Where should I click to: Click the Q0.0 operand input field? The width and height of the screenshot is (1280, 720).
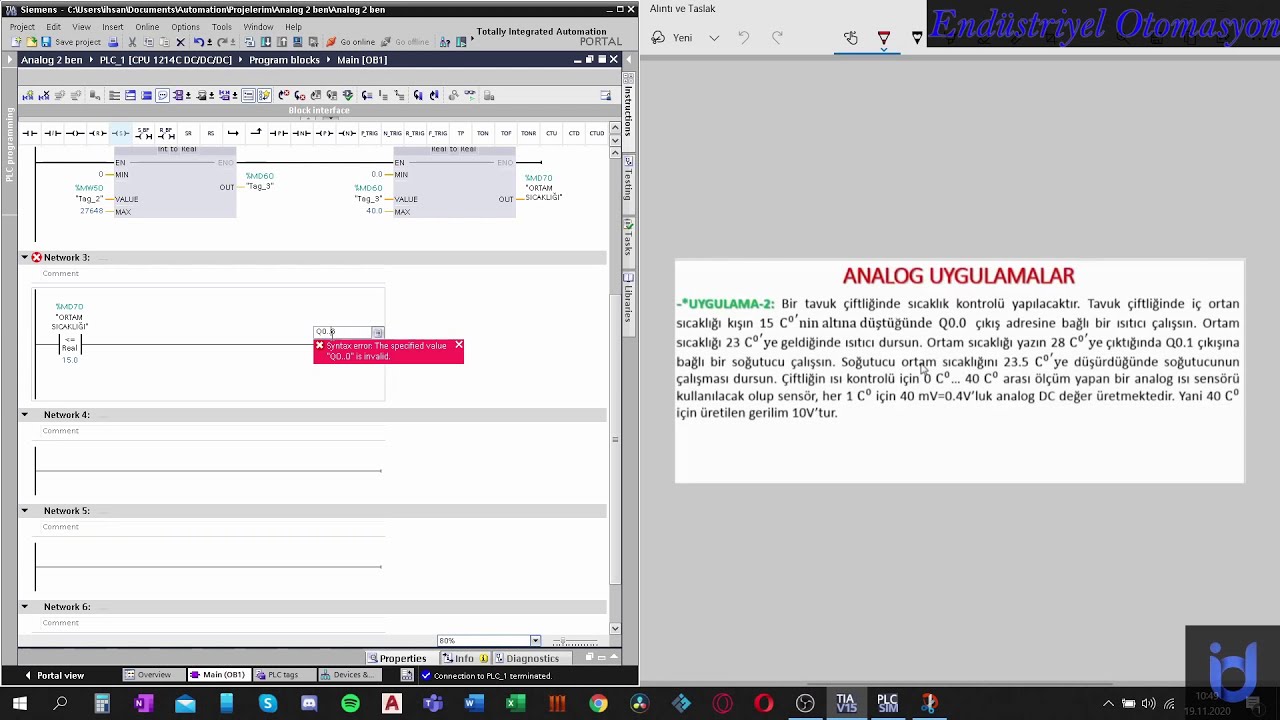(x=342, y=332)
